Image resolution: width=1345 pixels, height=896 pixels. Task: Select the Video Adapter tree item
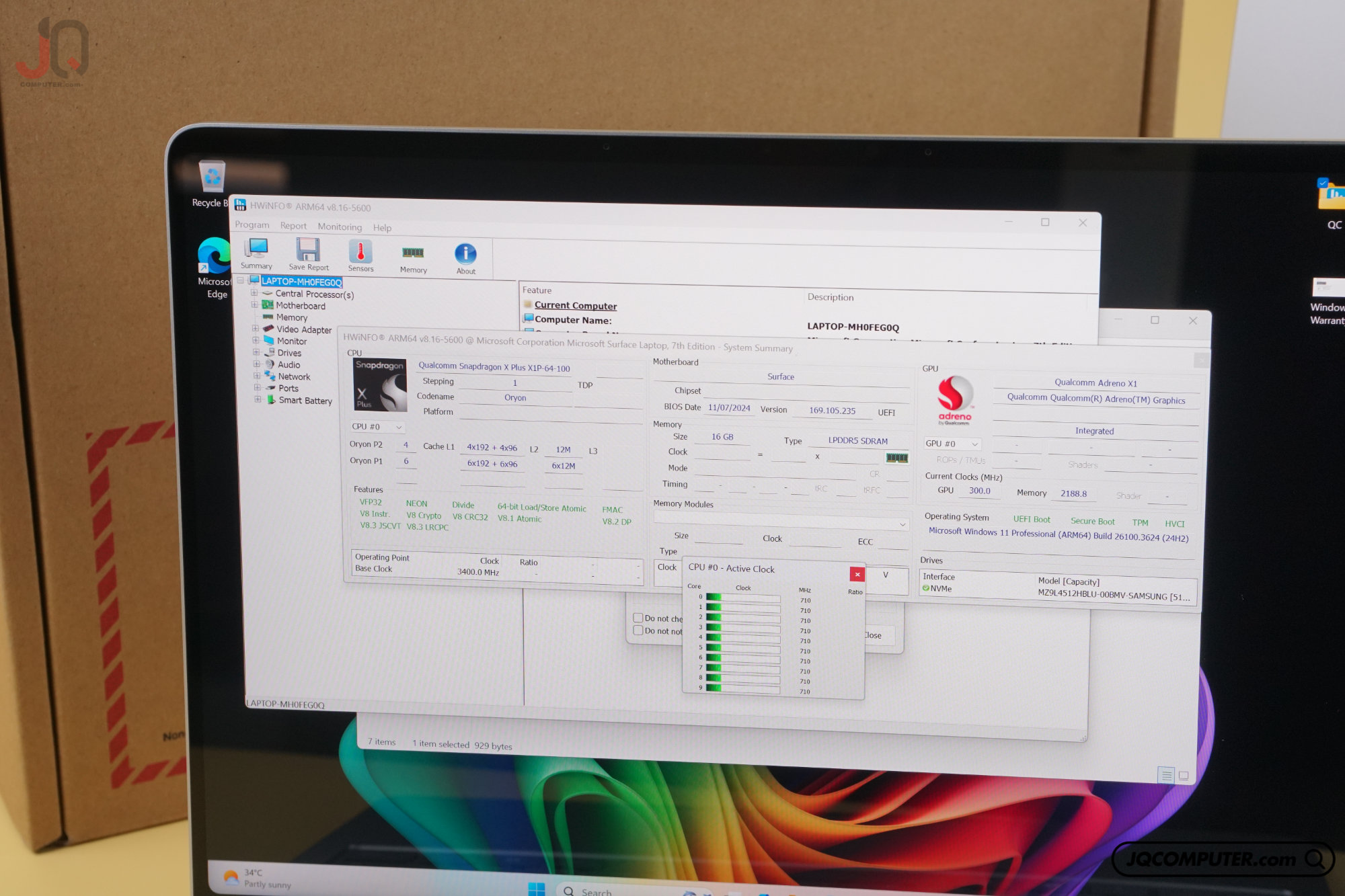tap(304, 329)
